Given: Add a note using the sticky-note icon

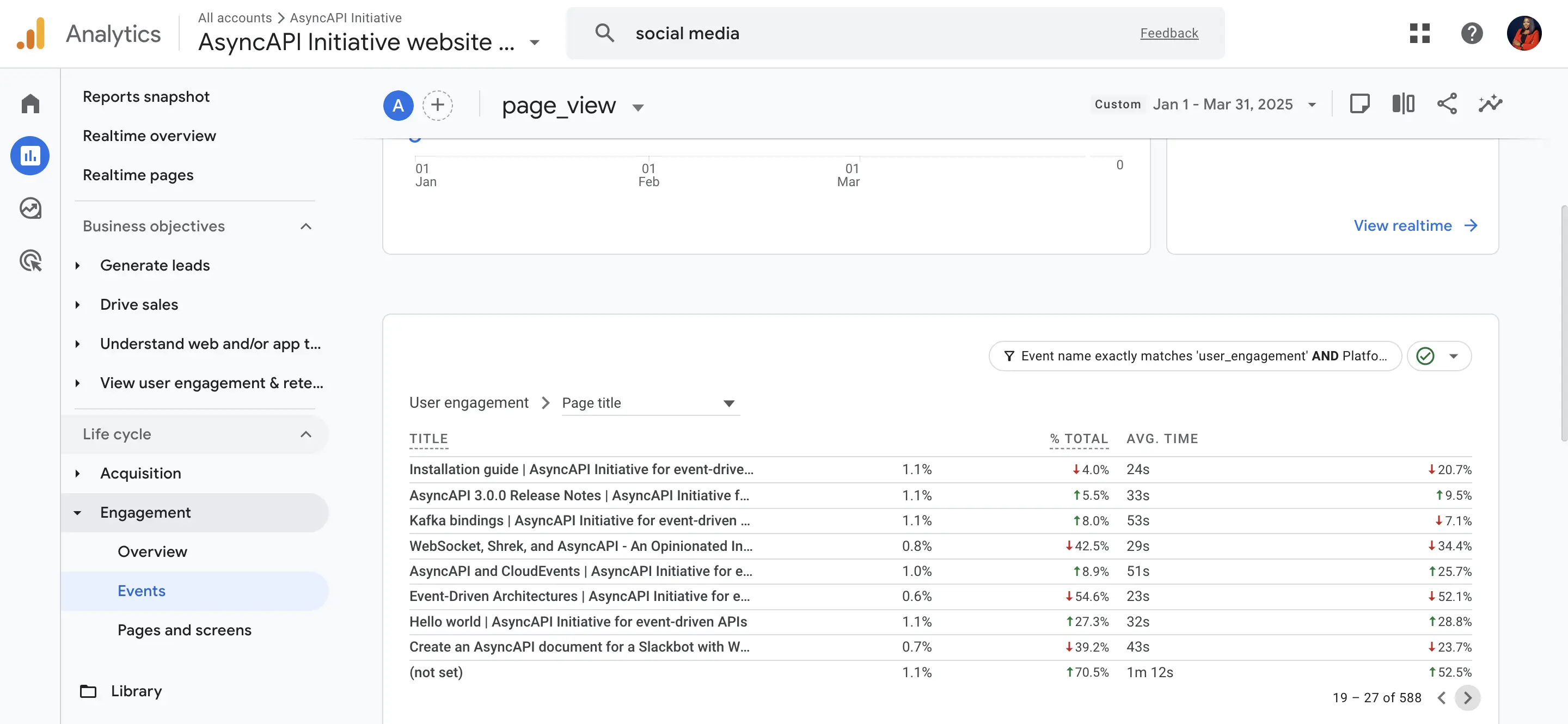Looking at the screenshot, I should (x=1361, y=103).
